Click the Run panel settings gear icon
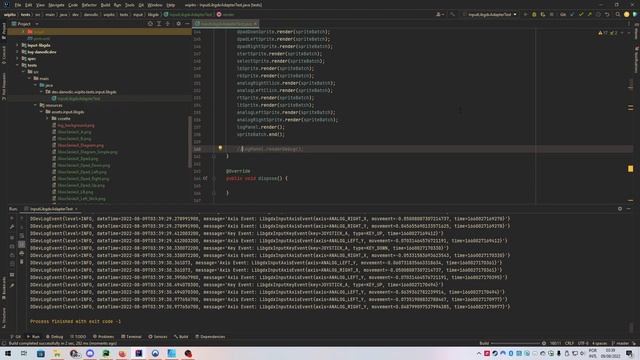Viewport: 640px width, 360px height. tap(620, 209)
